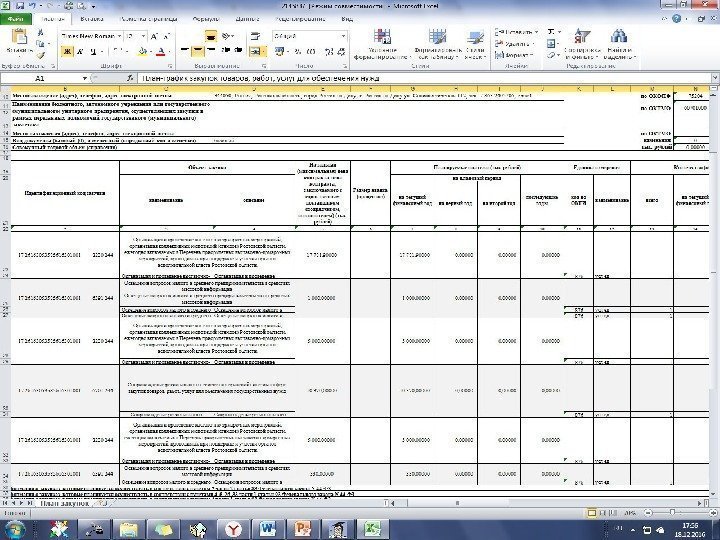720x540 pixels.
Task: Click the Comma style (000) icon
Action: [311, 51]
